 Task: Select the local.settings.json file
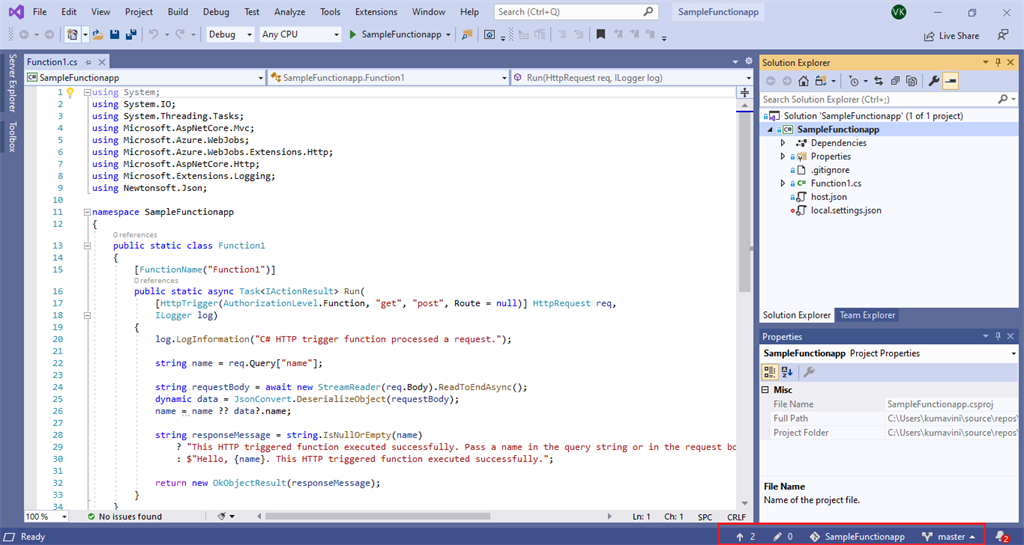846,210
